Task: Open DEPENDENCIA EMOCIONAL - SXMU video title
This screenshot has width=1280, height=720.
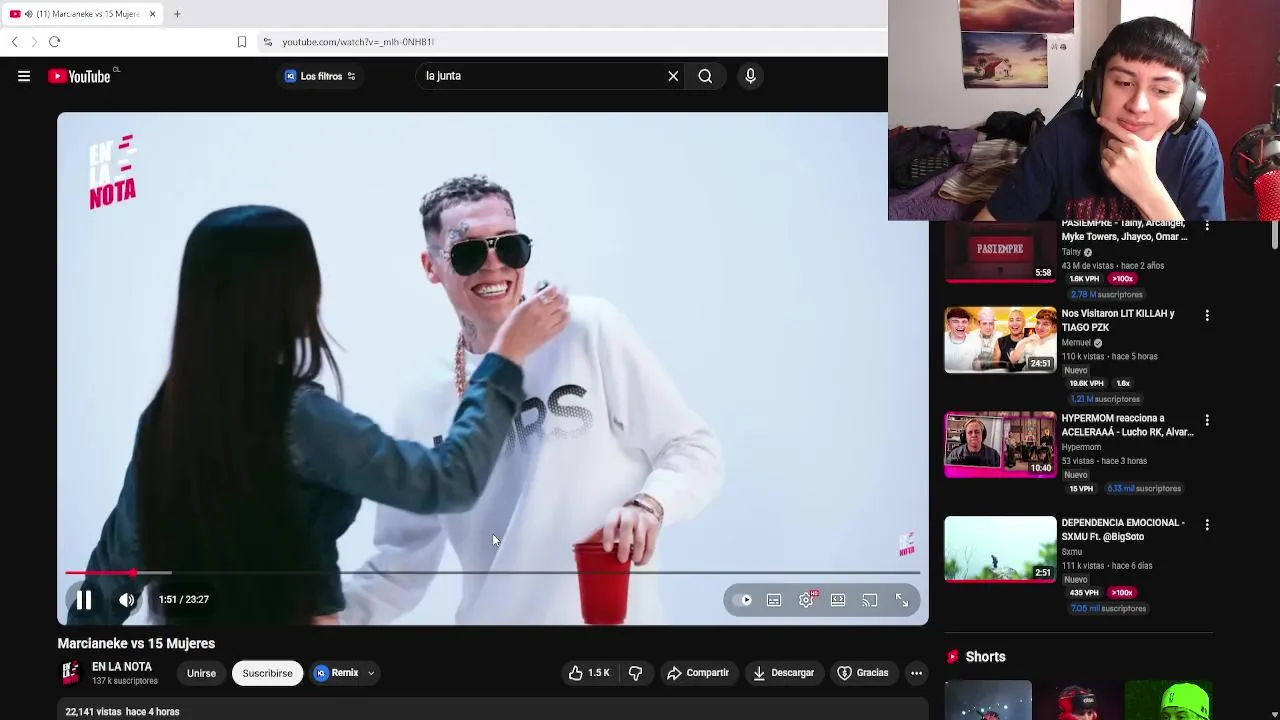Action: (1123, 529)
